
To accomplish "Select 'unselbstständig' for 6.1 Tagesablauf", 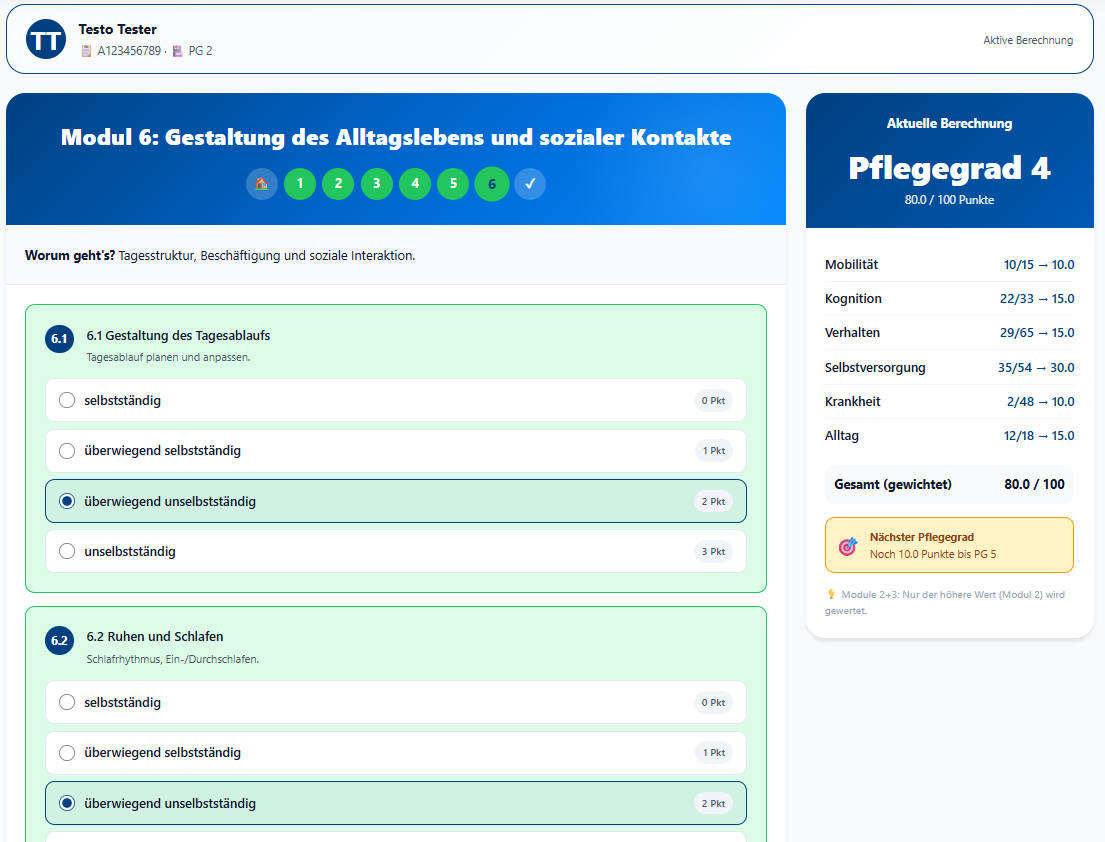I will coord(67,551).
